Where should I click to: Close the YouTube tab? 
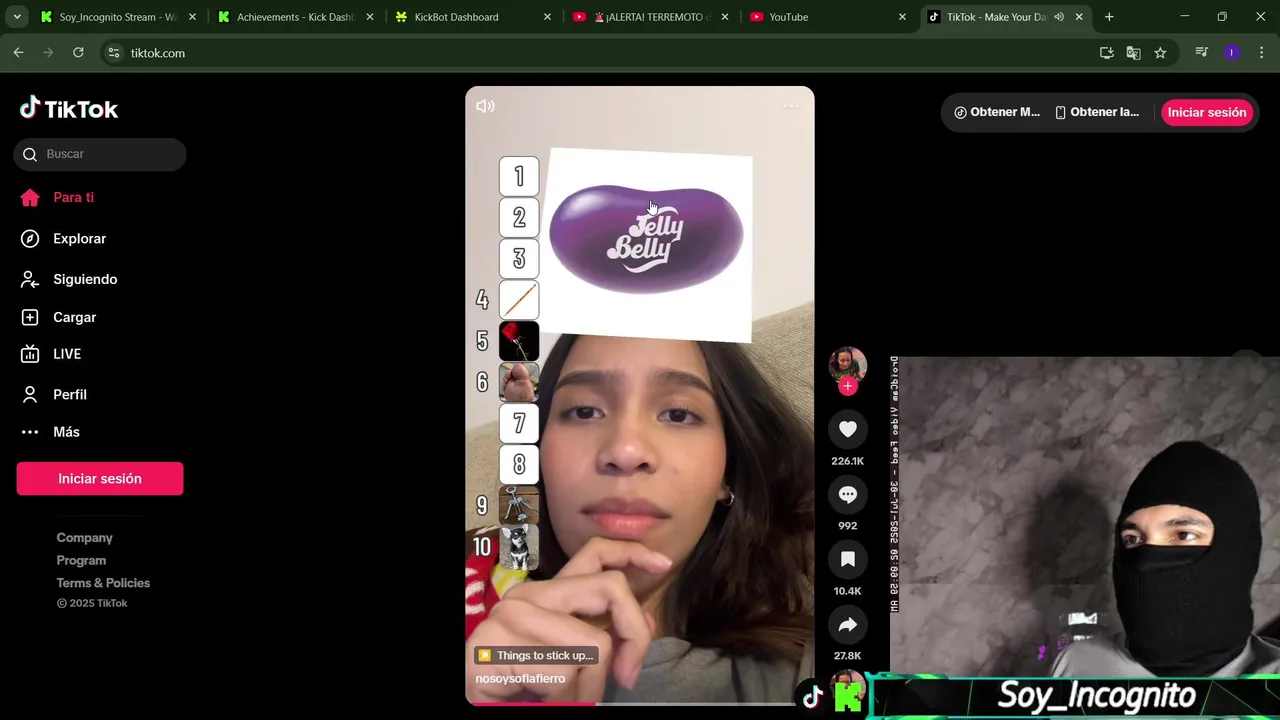902,17
